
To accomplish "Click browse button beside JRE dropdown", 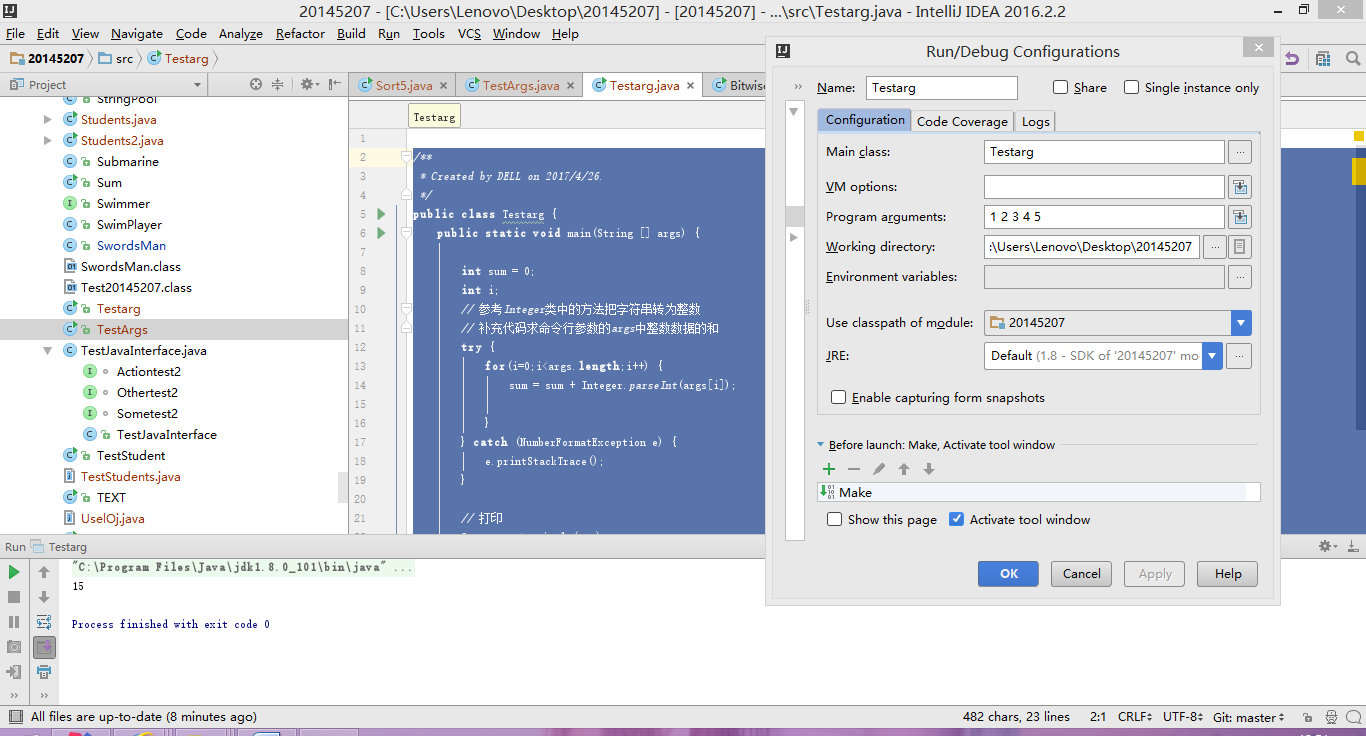I will [x=1239, y=356].
